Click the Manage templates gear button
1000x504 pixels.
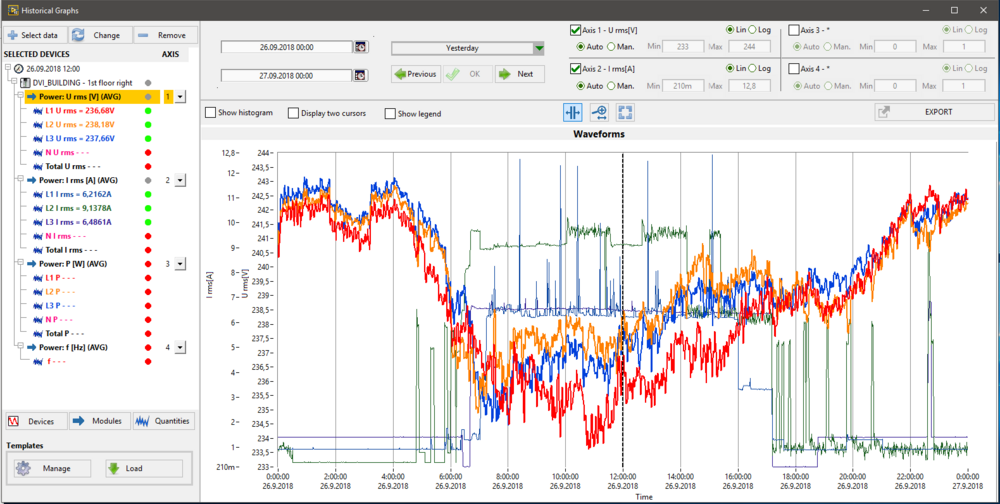point(52,468)
